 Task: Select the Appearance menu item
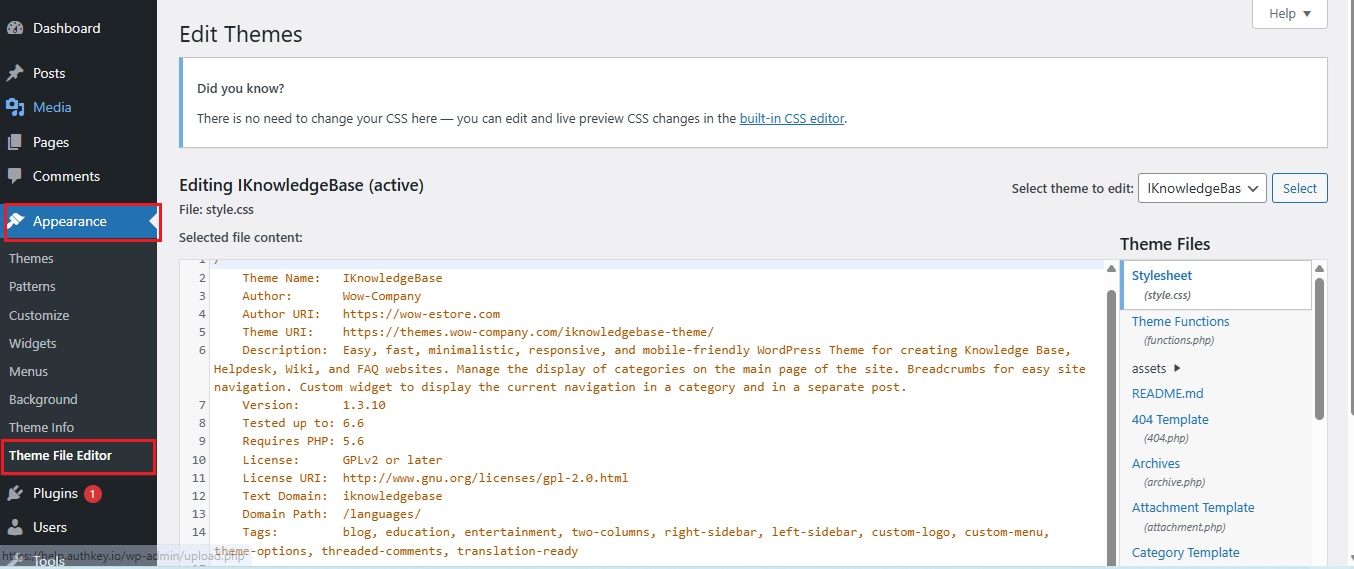(78, 221)
